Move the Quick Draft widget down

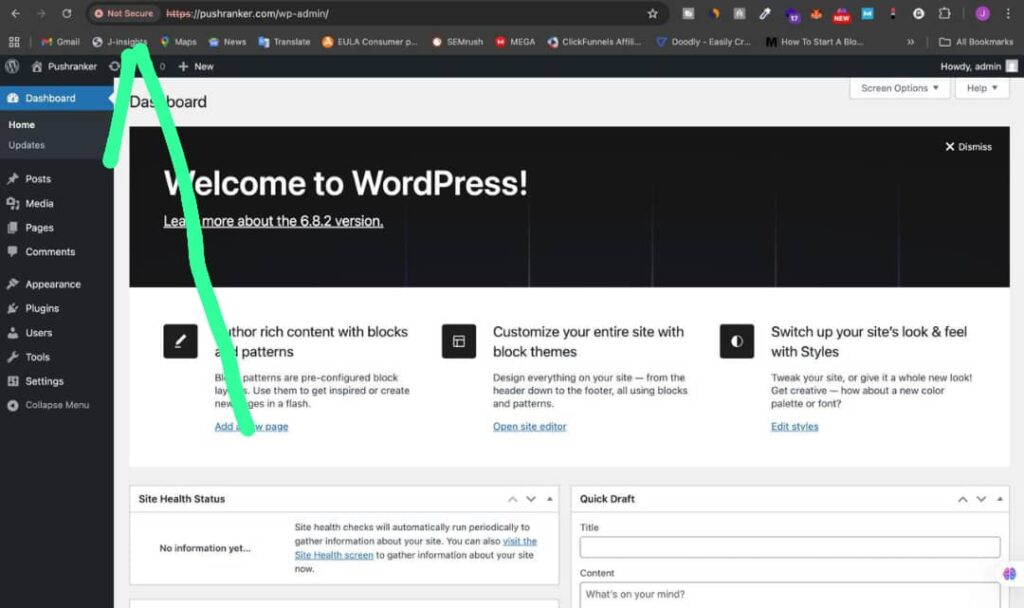(x=981, y=499)
